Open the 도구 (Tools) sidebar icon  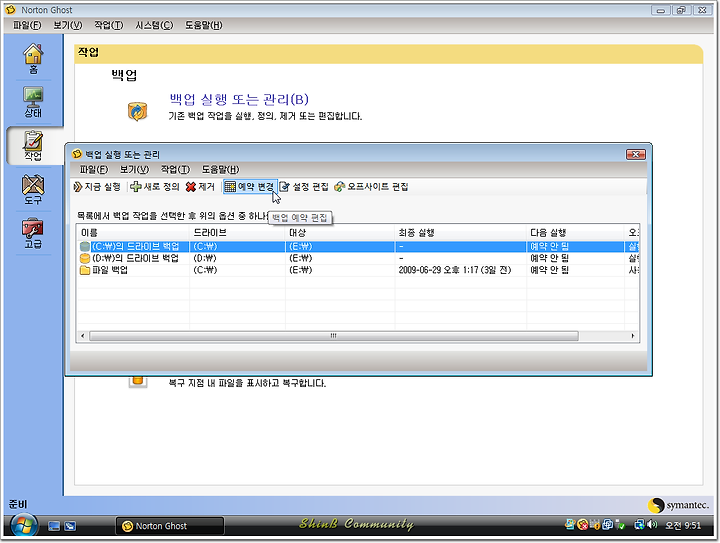pos(33,189)
